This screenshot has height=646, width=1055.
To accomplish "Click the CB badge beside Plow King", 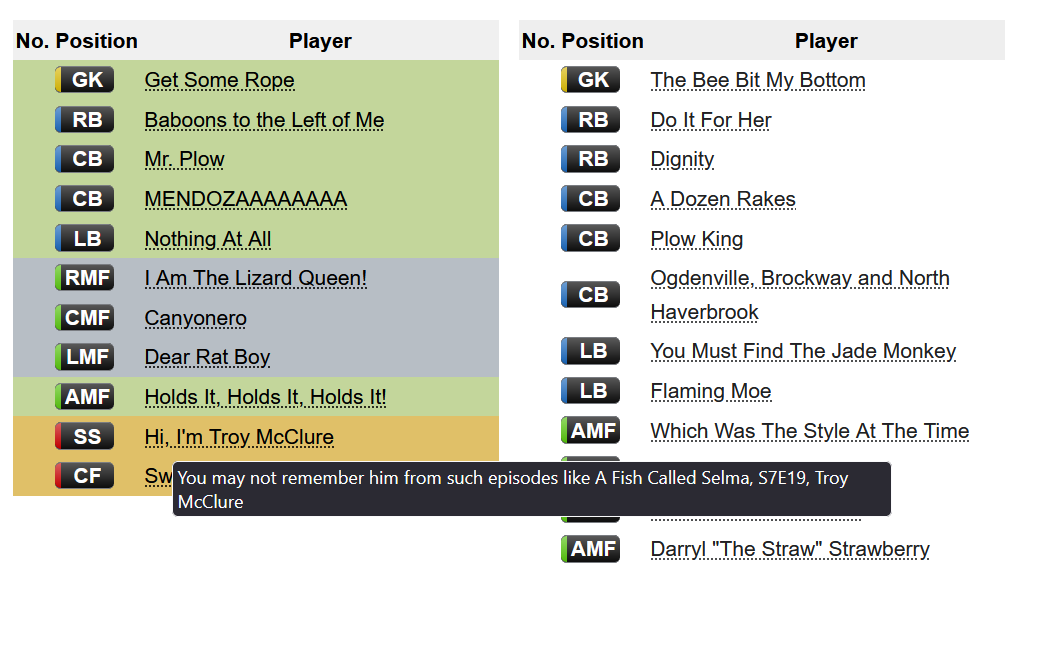I will (591, 239).
